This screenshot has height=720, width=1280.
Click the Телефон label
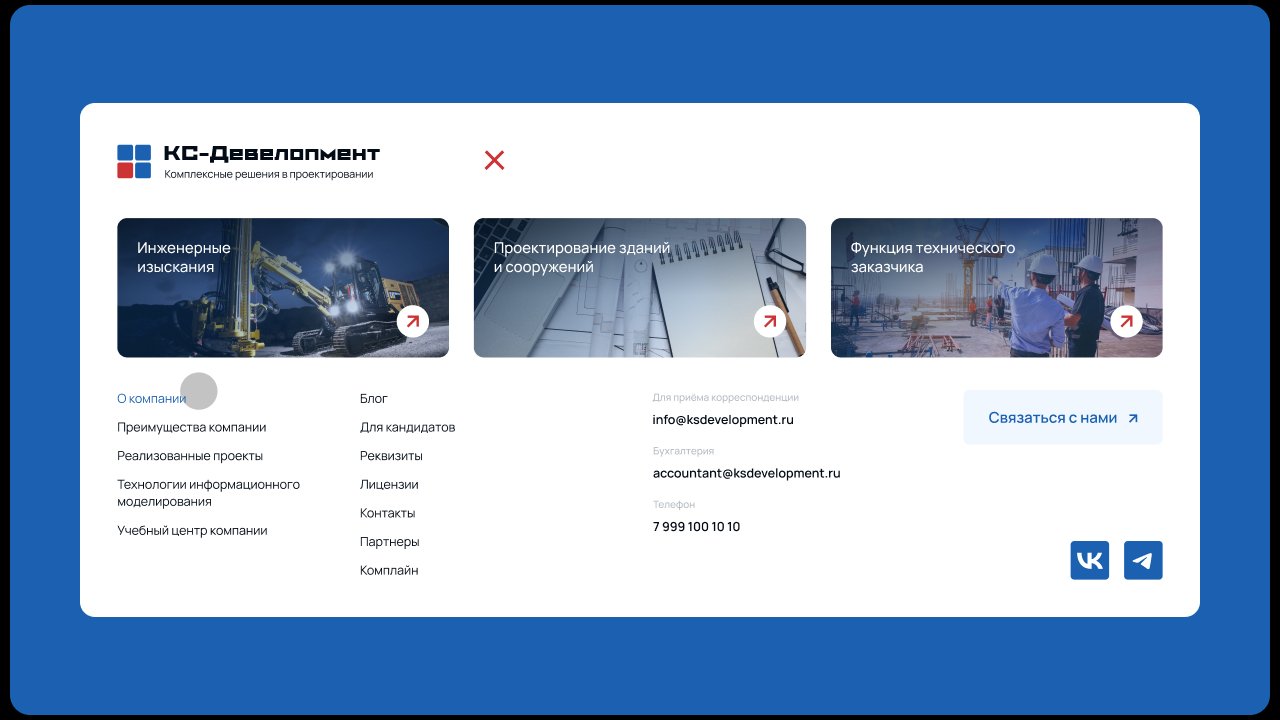point(674,505)
